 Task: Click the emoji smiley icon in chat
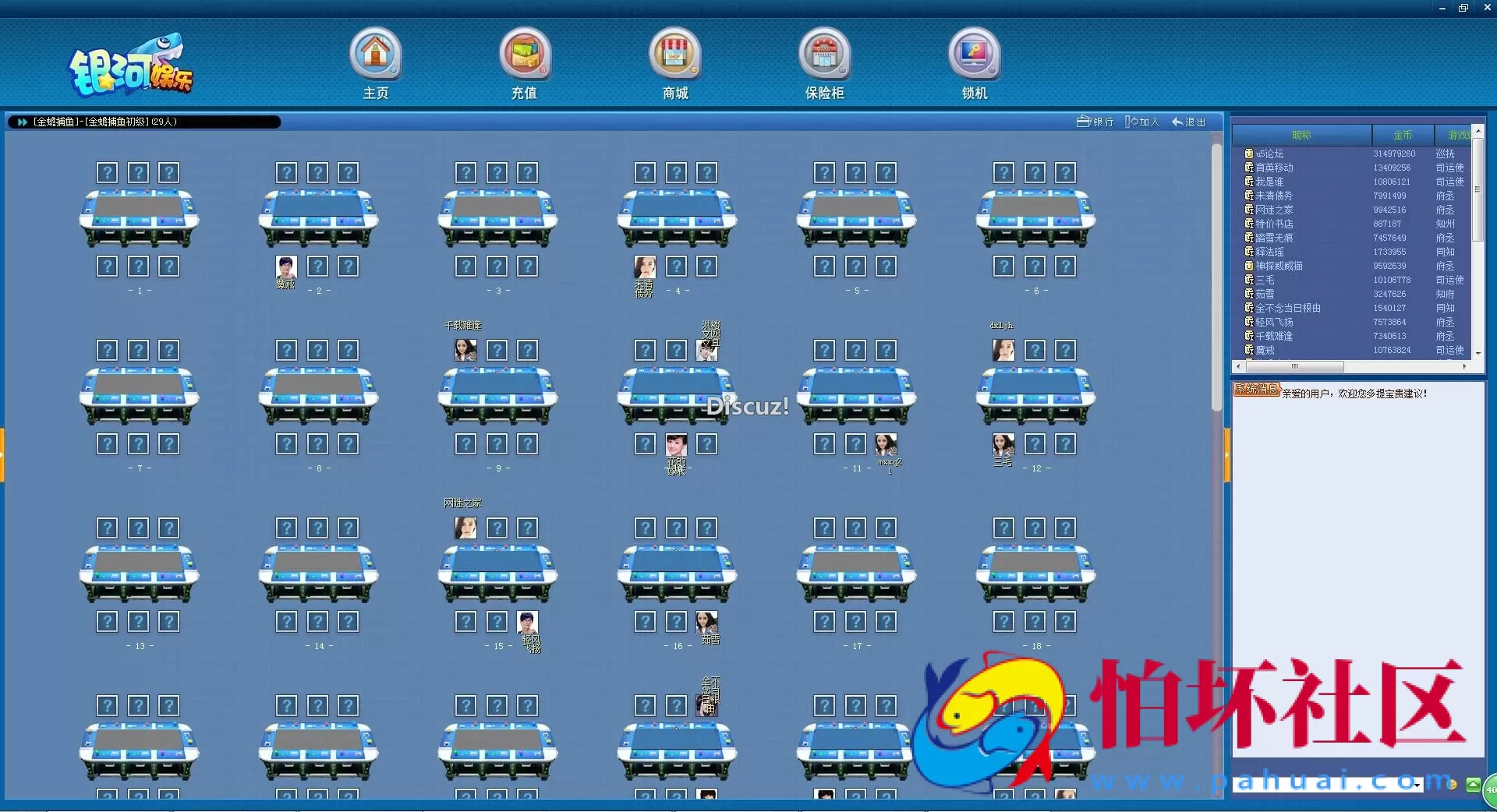tap(1452, 785)
